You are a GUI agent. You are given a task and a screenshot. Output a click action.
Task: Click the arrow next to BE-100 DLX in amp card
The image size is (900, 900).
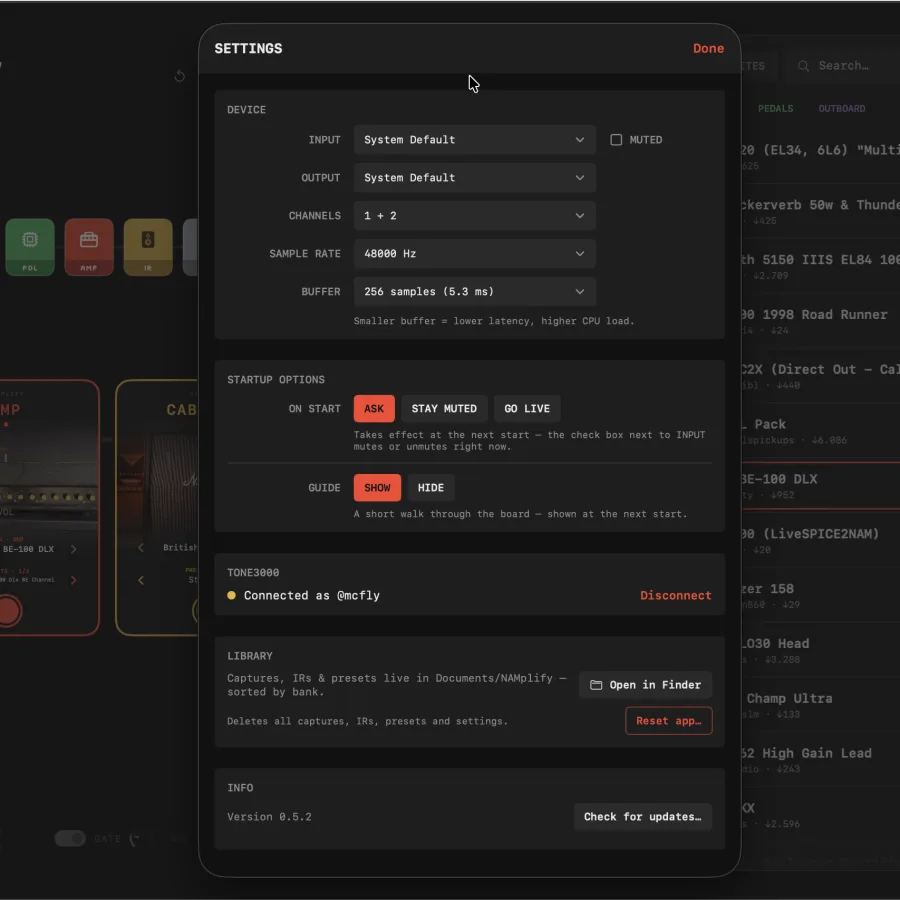73,549
